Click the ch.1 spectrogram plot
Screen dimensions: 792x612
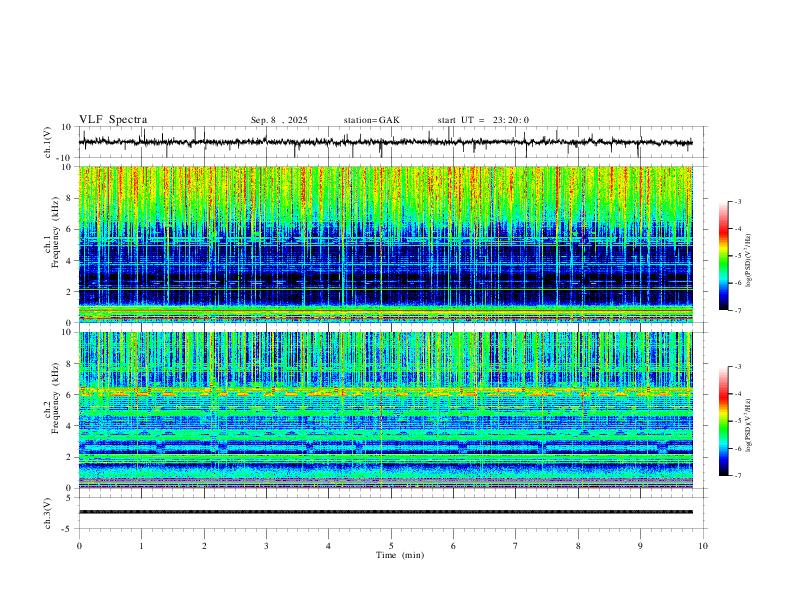385,244
